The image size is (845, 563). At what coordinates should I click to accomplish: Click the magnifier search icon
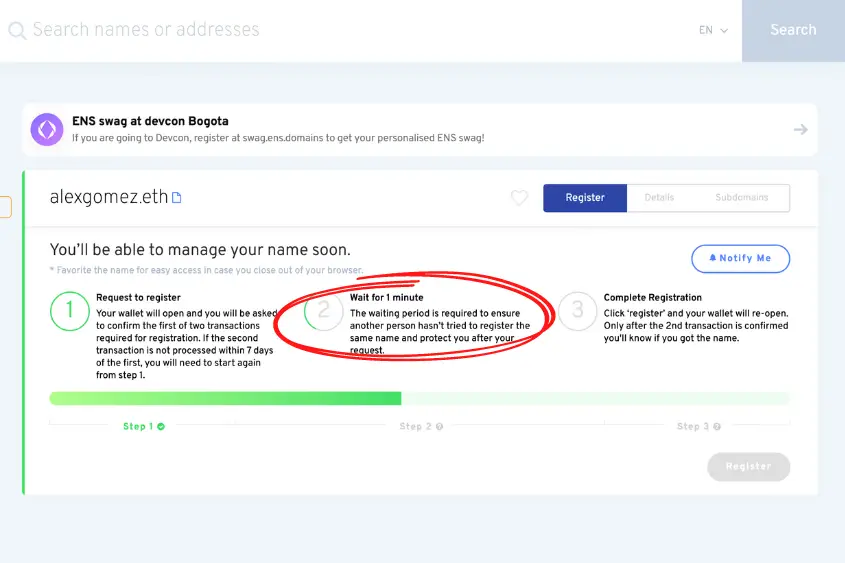(17, 30)
